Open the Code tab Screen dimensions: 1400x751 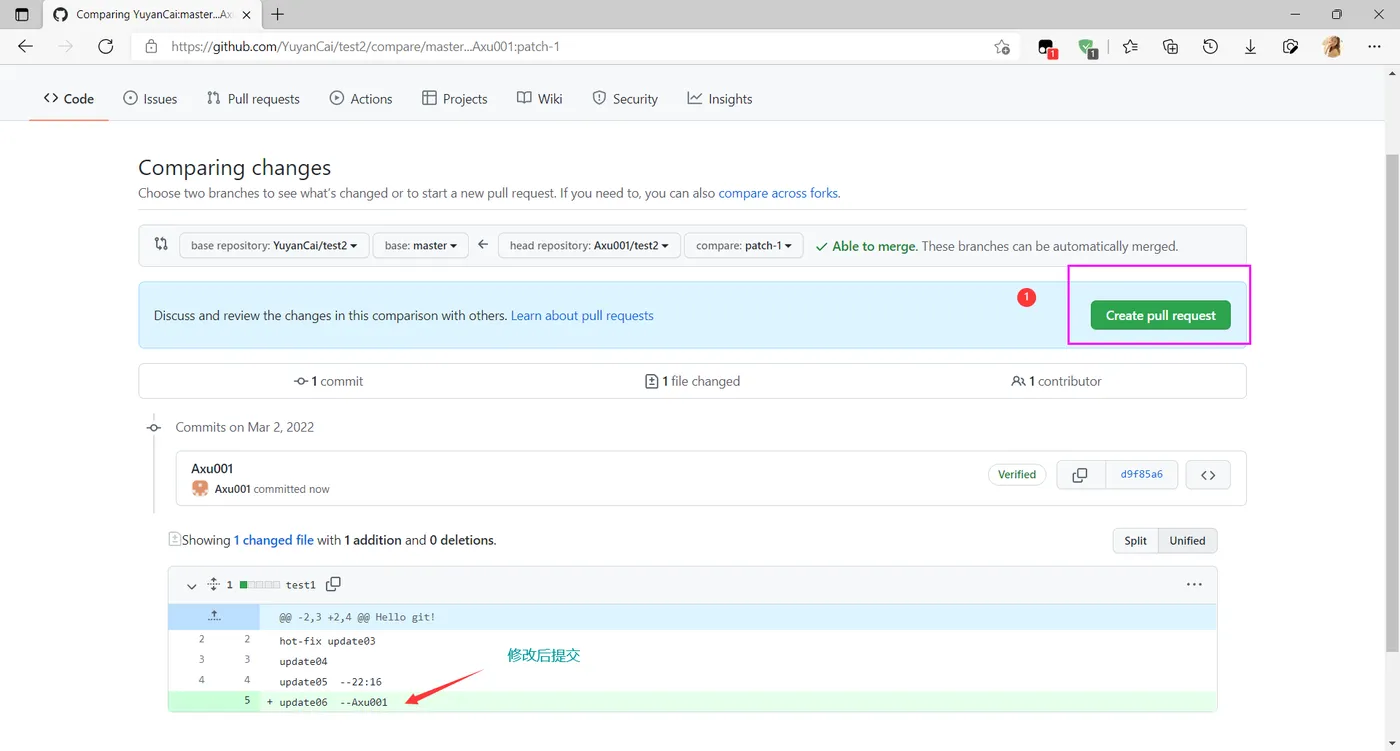point(69,99)
